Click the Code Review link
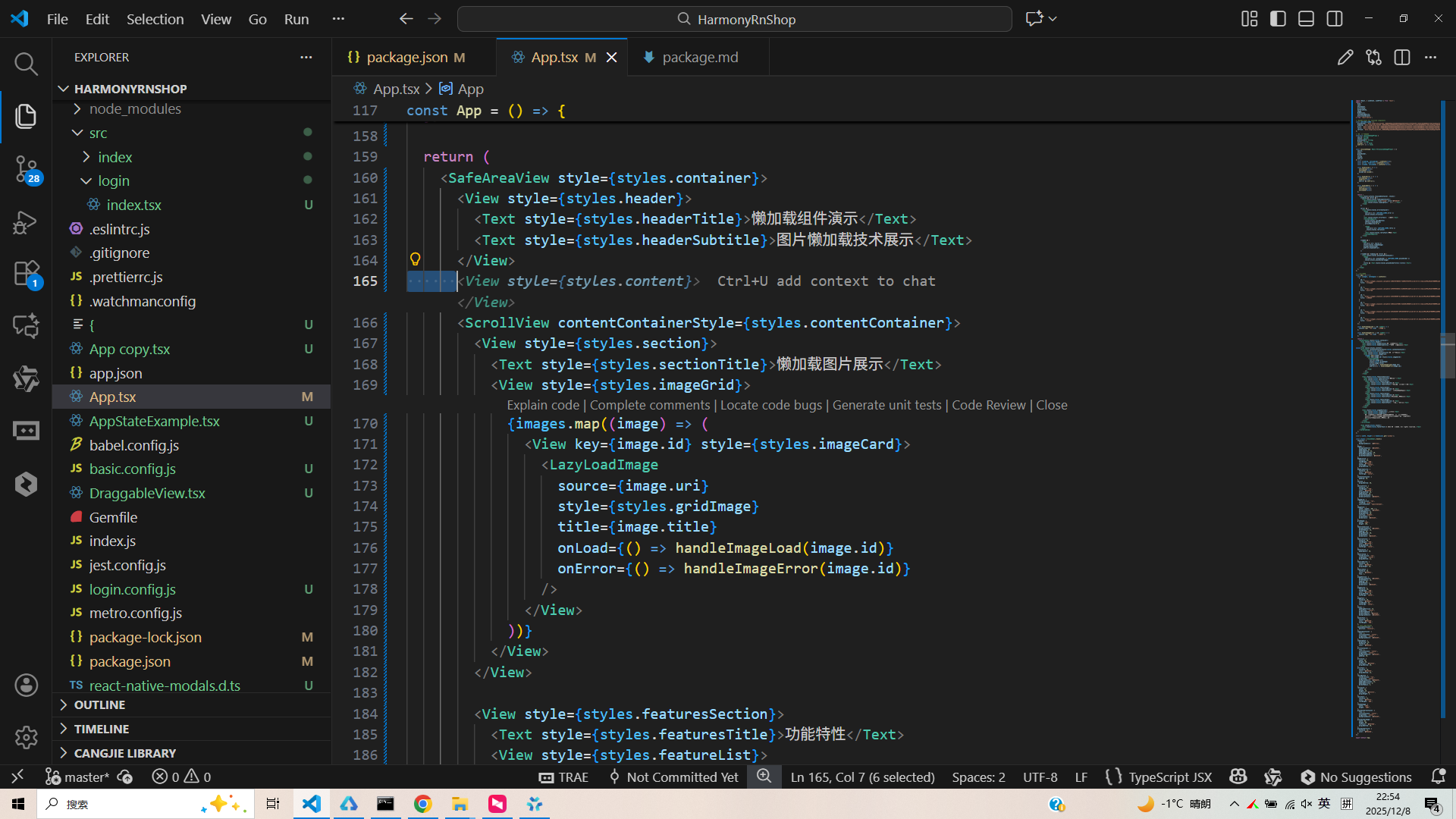 click(x=988, y=405)
